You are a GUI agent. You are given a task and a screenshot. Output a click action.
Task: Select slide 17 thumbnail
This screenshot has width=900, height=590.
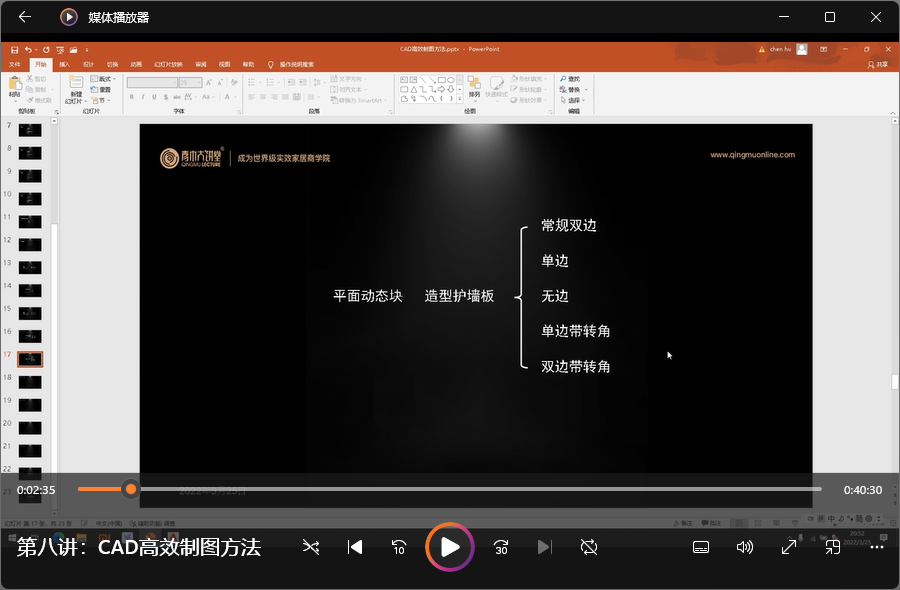click(30, 359)
